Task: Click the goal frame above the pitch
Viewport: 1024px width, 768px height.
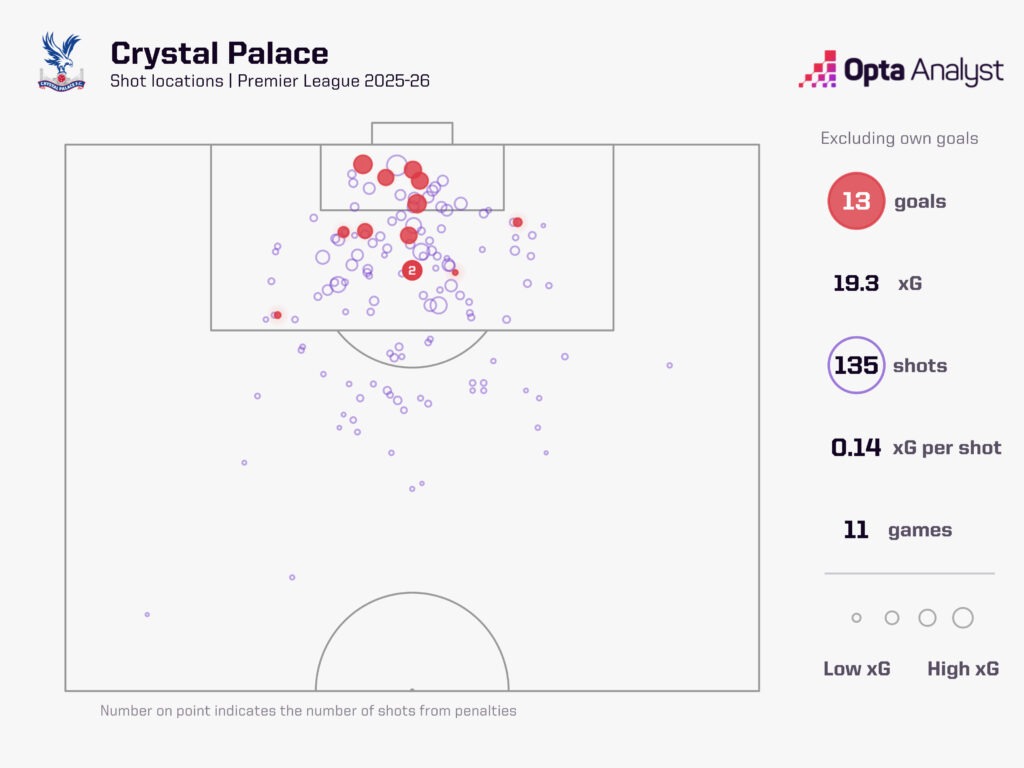Action: point(412,133)
